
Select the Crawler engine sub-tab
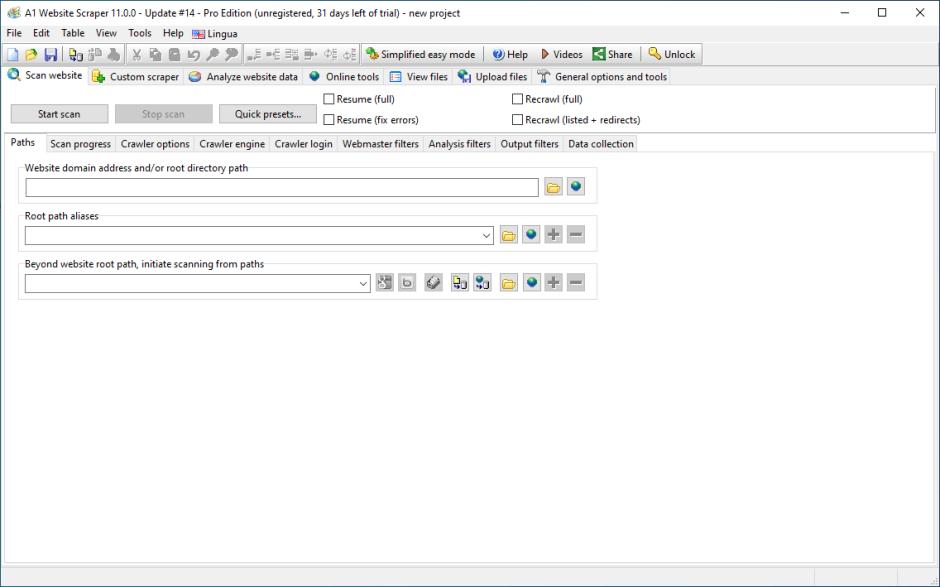coord(232,144)
